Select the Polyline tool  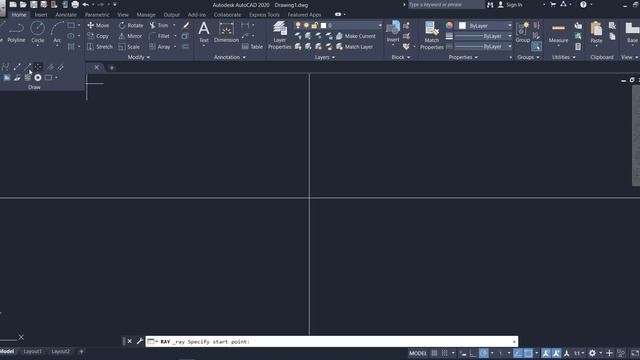point(16,32)
